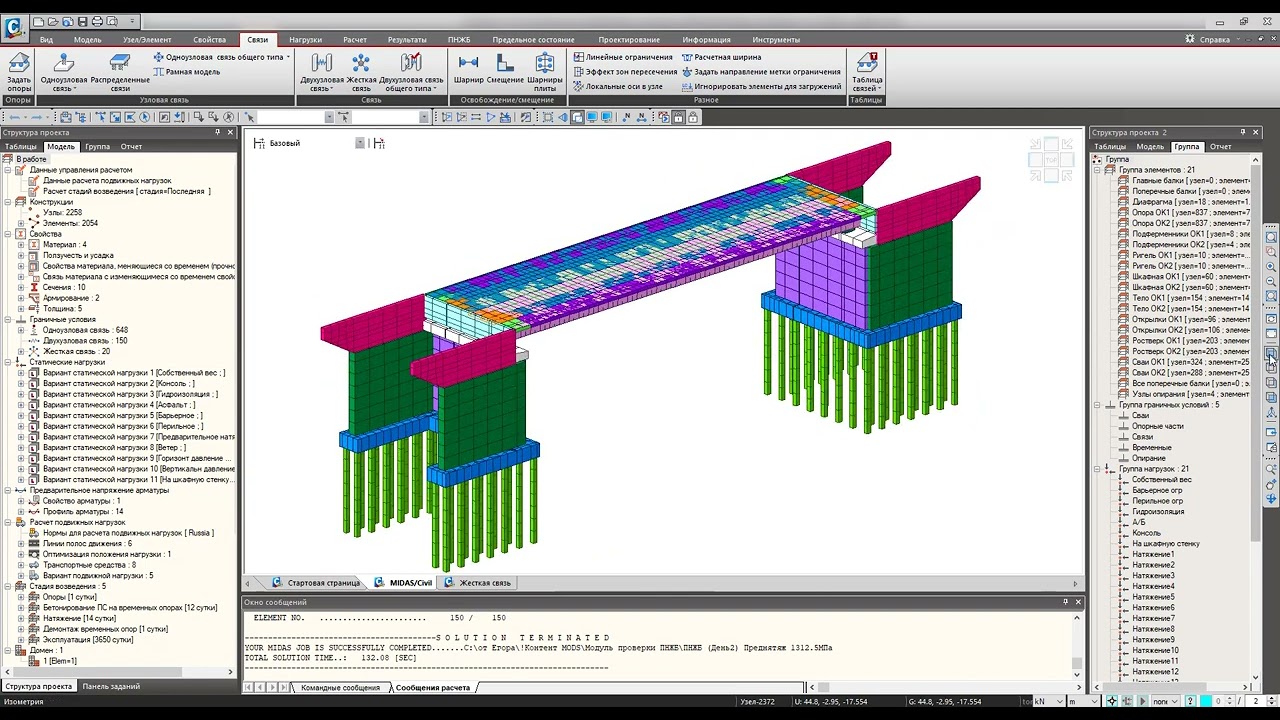Switch to Проектирование ribbon tab
Screen dimensions: 1280x720
(629, 40)
